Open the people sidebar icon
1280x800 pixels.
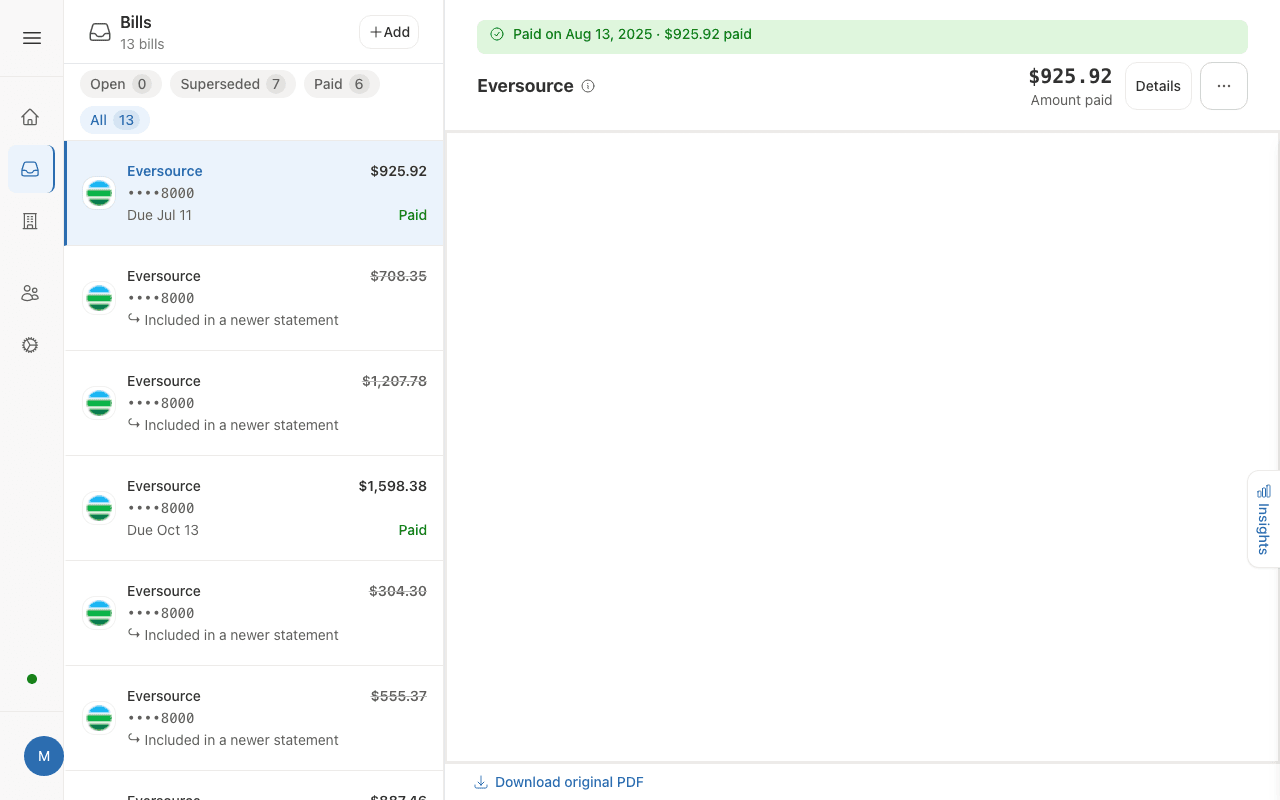(x=30, y=293)
